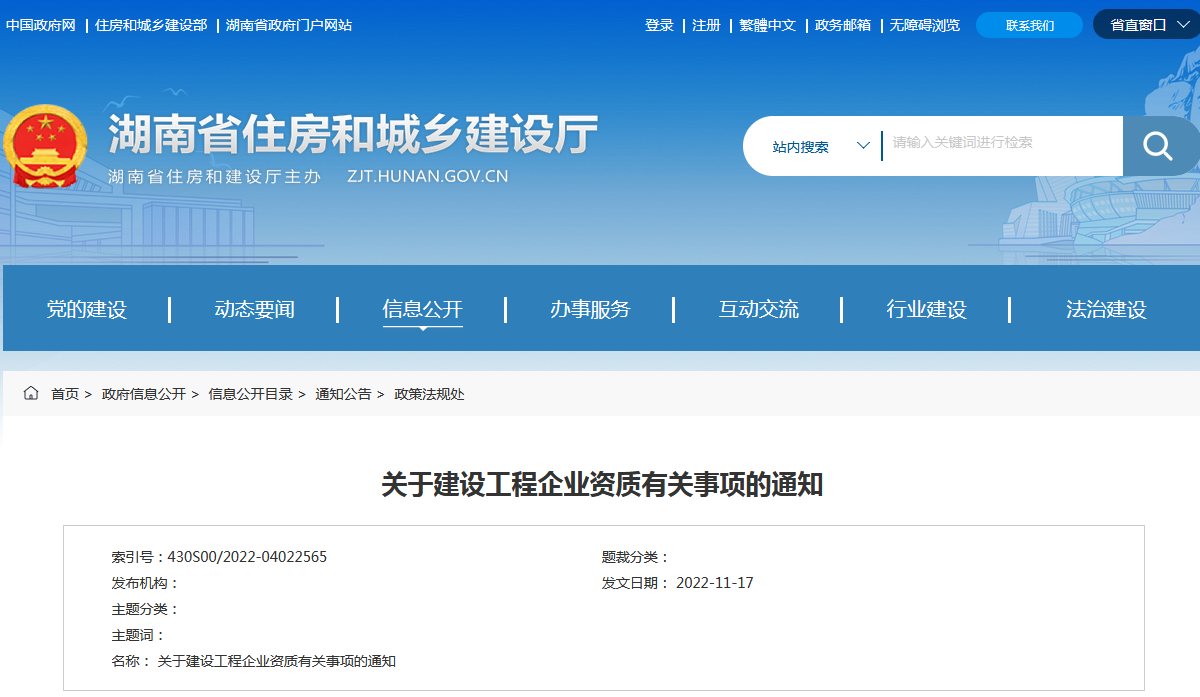
Task: Click the 联系我们 button
Action: pos(1029,25)
